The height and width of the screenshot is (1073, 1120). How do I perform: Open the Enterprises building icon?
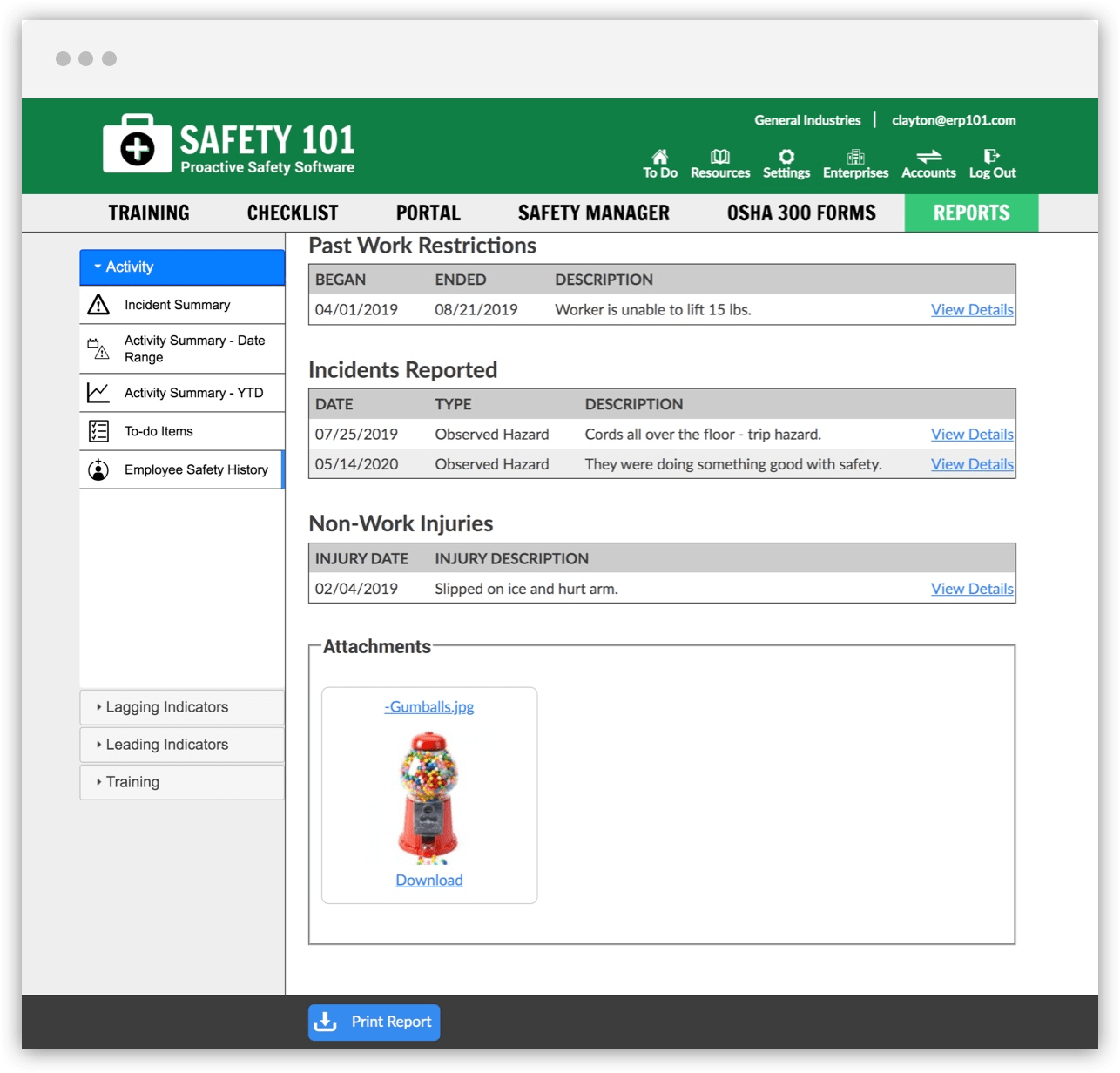pos(856,157)
